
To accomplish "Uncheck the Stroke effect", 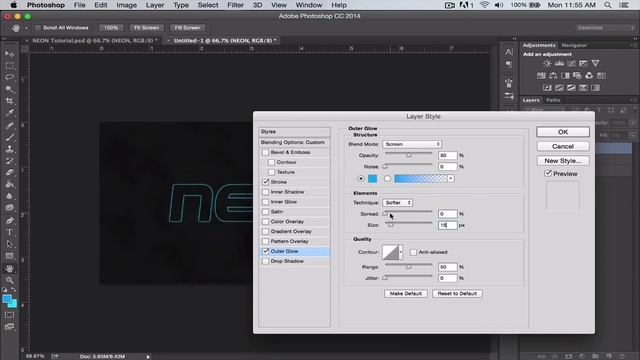I will point(266,182).
